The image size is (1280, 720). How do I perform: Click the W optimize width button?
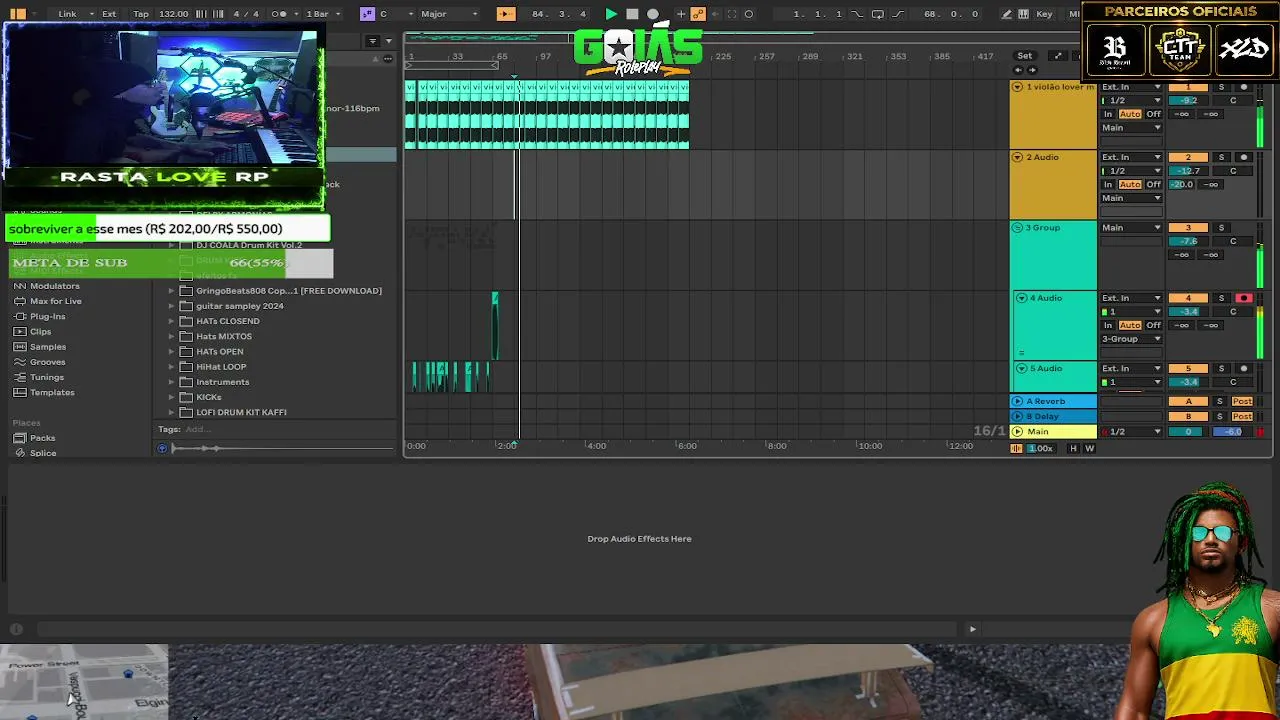(1089, 448)
